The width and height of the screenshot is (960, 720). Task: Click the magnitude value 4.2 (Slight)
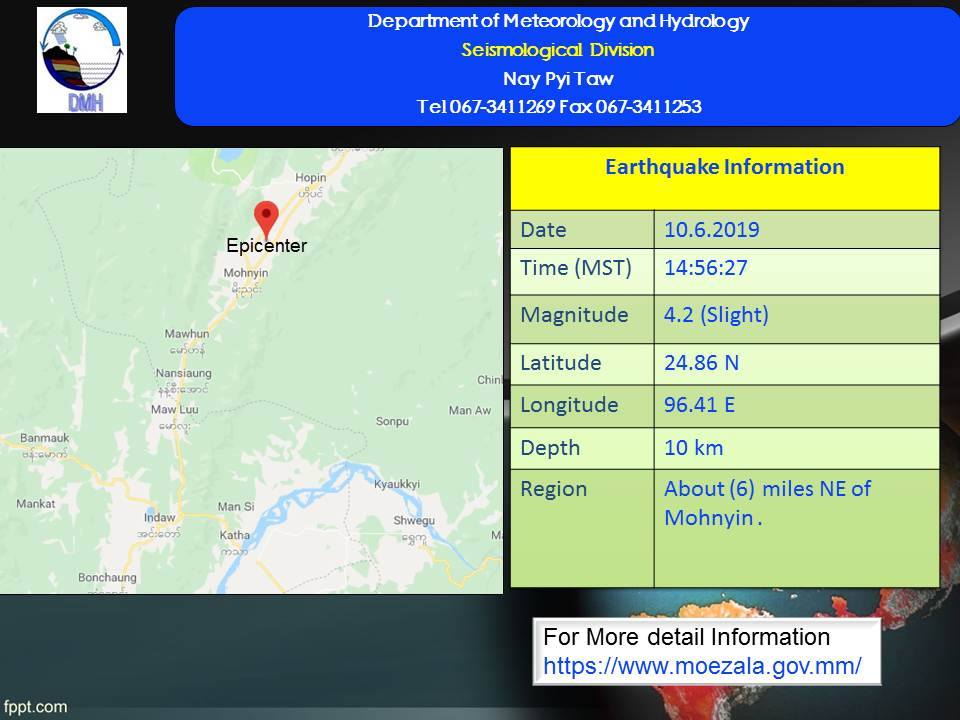point(716,315)
